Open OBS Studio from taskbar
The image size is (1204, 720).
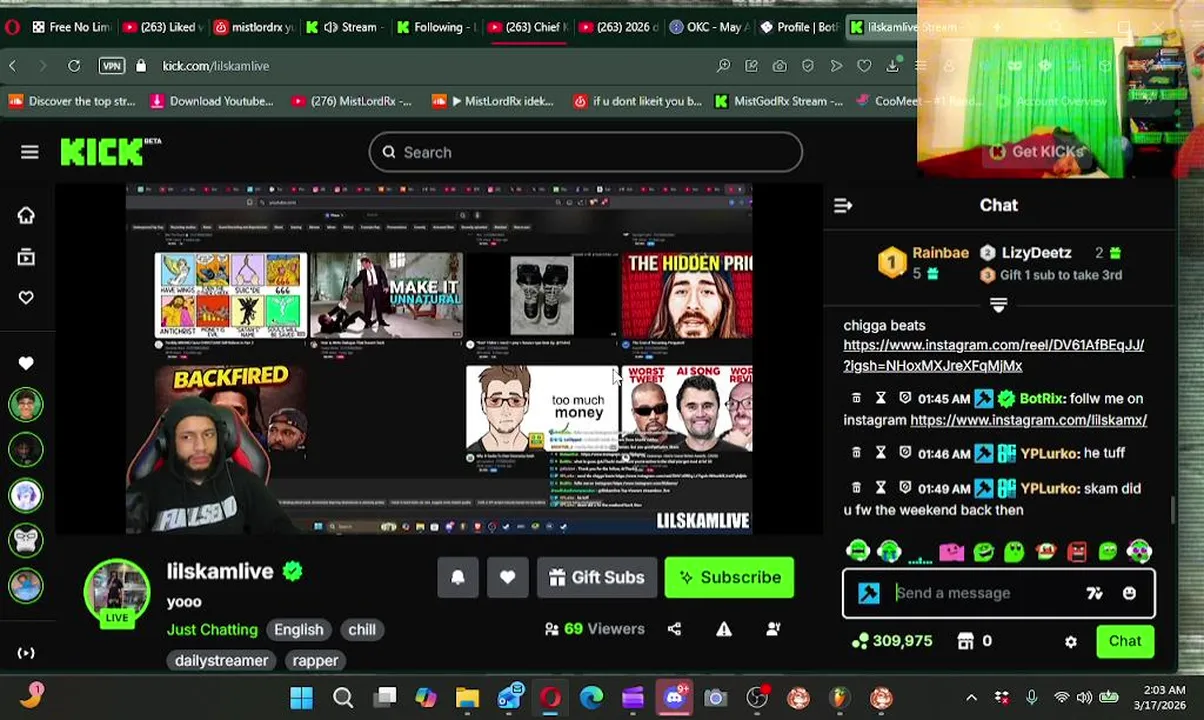click(x=757, y=697)
